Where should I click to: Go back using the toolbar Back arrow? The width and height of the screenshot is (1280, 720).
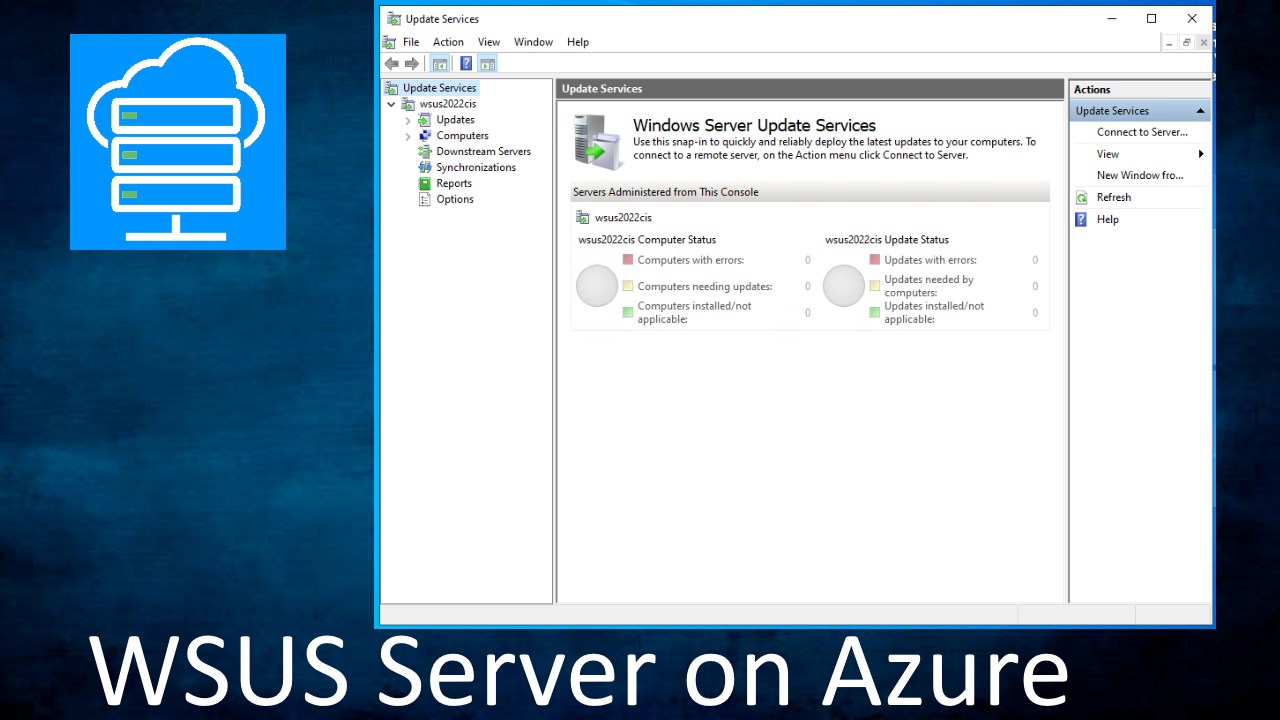(x=392, y=64)
